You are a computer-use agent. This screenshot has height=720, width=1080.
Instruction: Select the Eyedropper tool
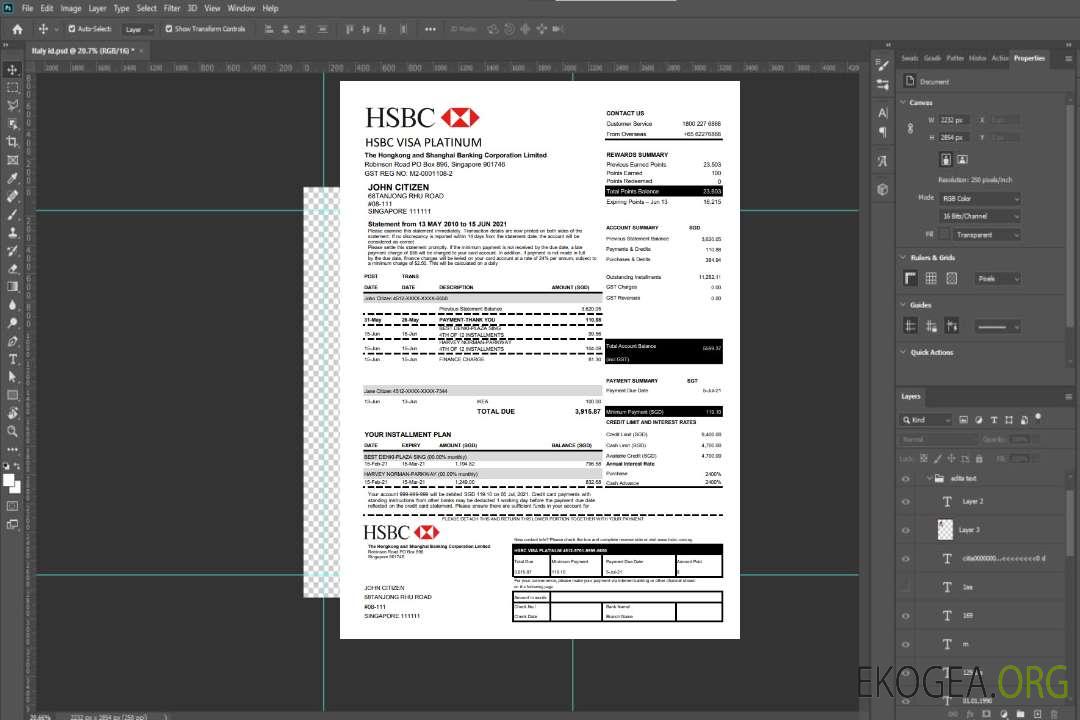pyautogui.click(x=12, y=178)
